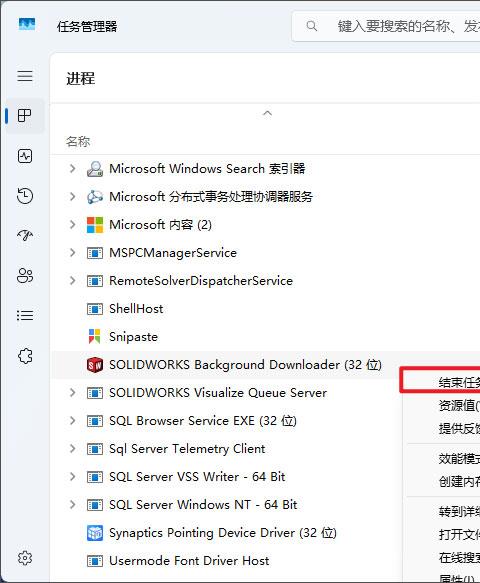Select Usermode Font Driver Host row text
Image resolution: width=480 pixels, height=583 pixels.
pyautogui.click(x=189, y=561)
